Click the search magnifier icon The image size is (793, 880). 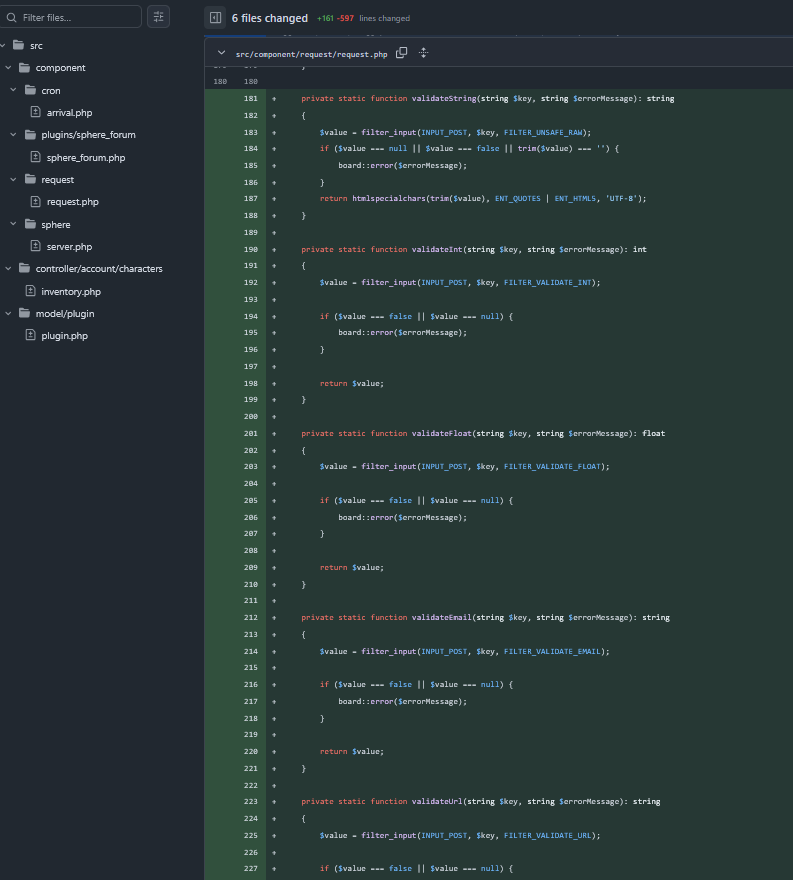click(11, 17)
